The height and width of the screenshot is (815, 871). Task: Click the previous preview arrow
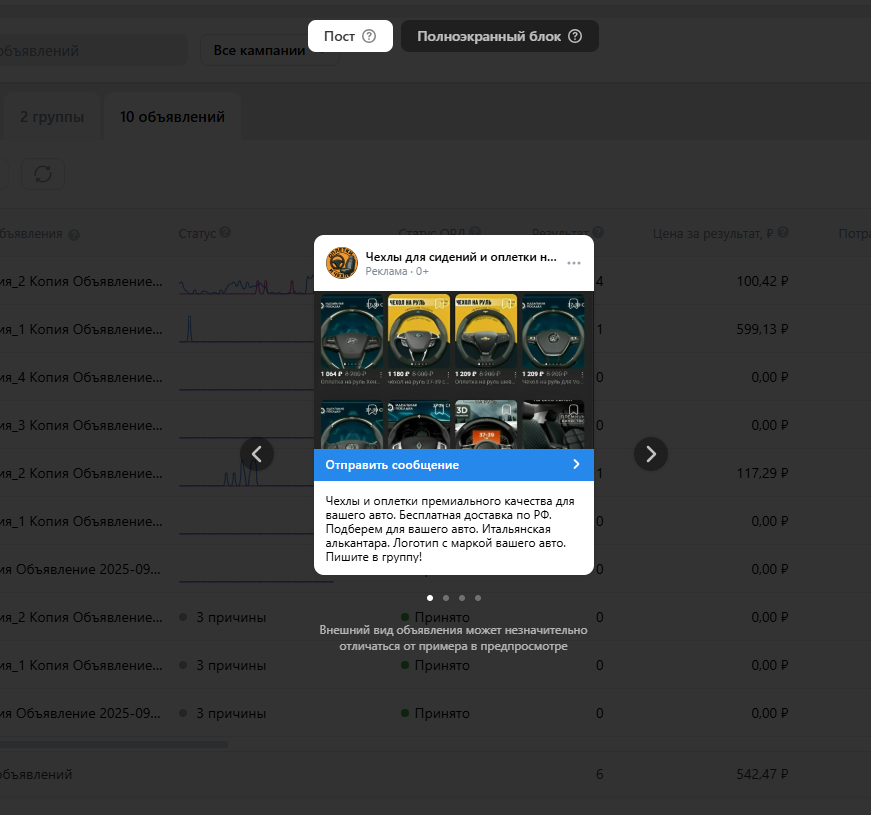pyautogui.click(x=256, y=454)
